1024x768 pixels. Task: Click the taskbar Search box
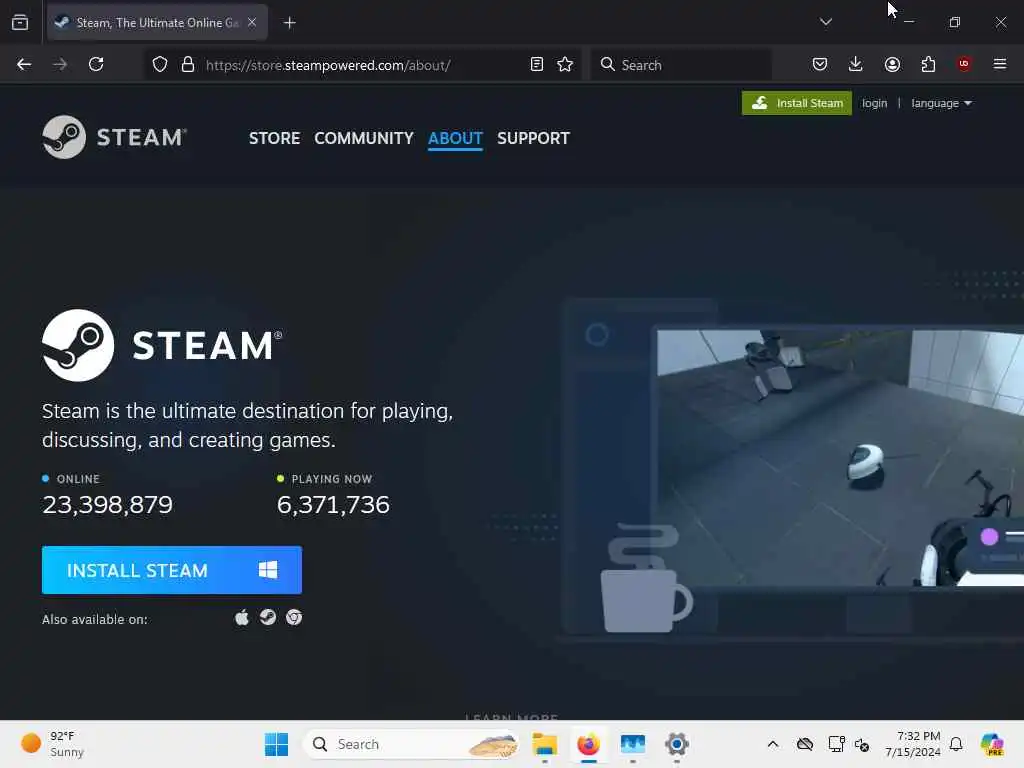[x=412, y=744]
